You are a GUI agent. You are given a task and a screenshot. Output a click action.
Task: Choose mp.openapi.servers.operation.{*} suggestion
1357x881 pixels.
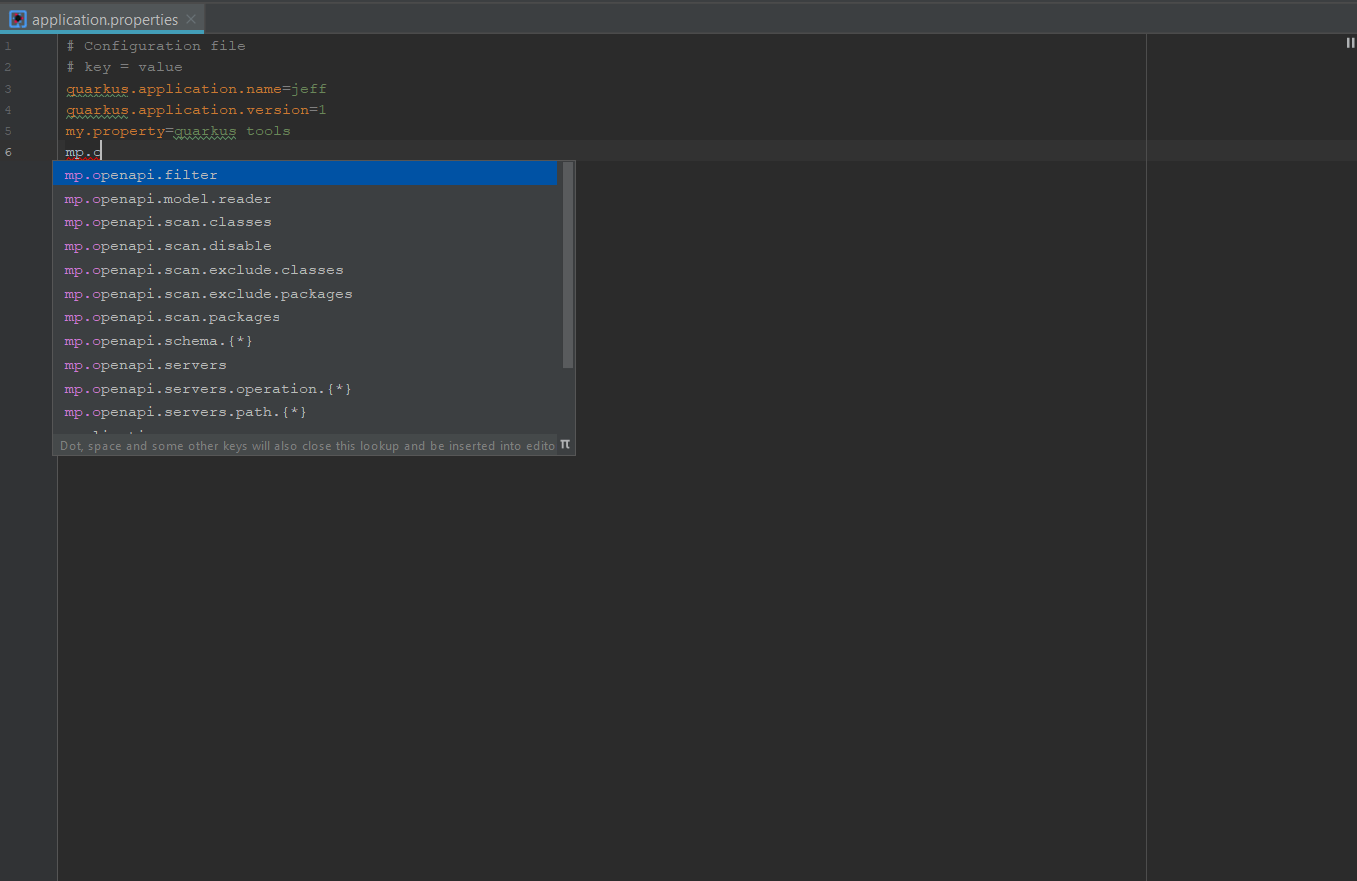click(305, 389)
